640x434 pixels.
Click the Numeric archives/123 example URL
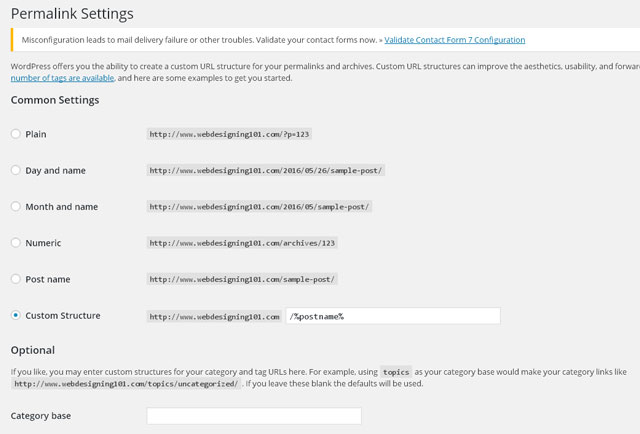click(242, 243)
